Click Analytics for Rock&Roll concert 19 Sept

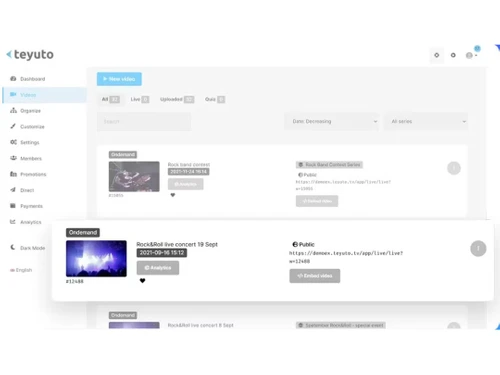(x=158, y=268)
